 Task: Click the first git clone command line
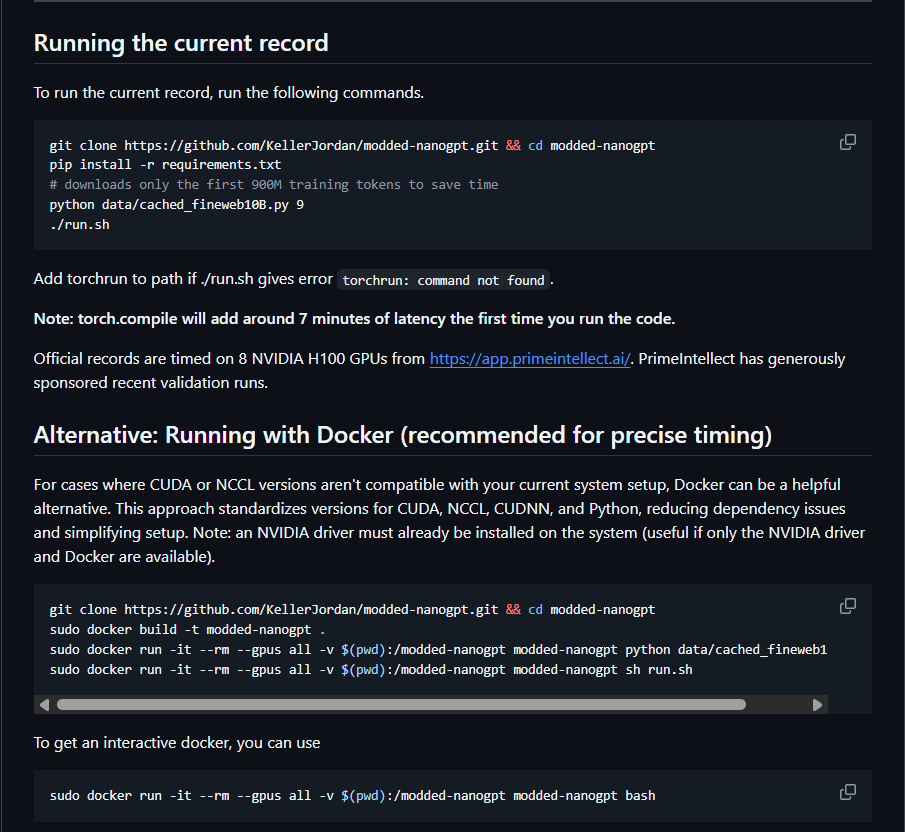352,145
